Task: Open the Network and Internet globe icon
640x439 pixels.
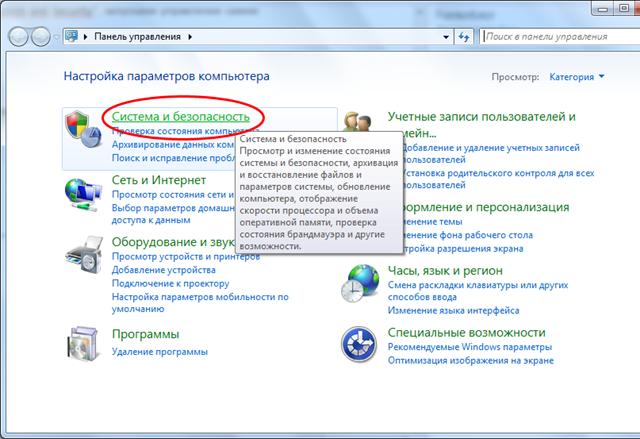Action: click(83, 195)
